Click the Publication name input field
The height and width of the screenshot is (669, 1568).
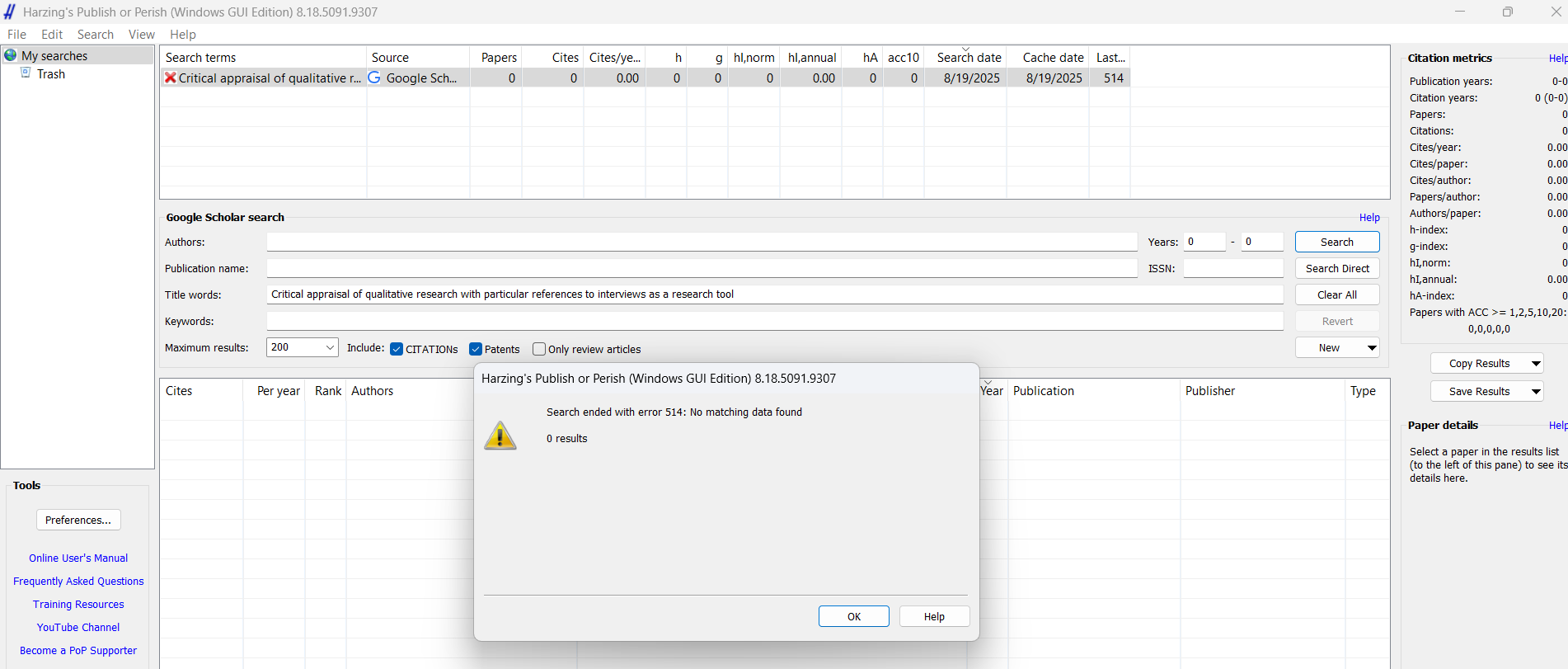tap(702, 268)
